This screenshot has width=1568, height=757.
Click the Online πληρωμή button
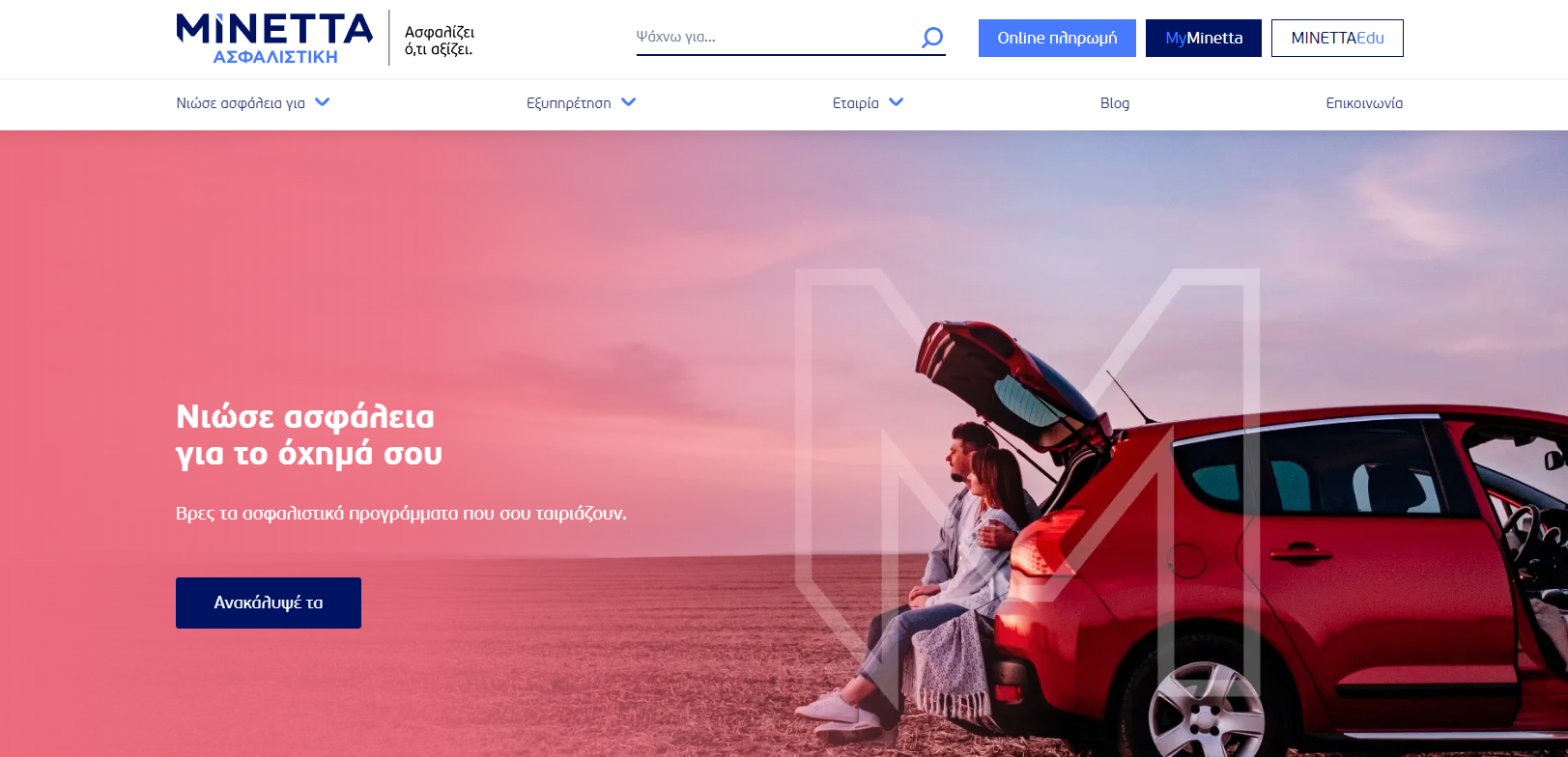[1057, 38]
